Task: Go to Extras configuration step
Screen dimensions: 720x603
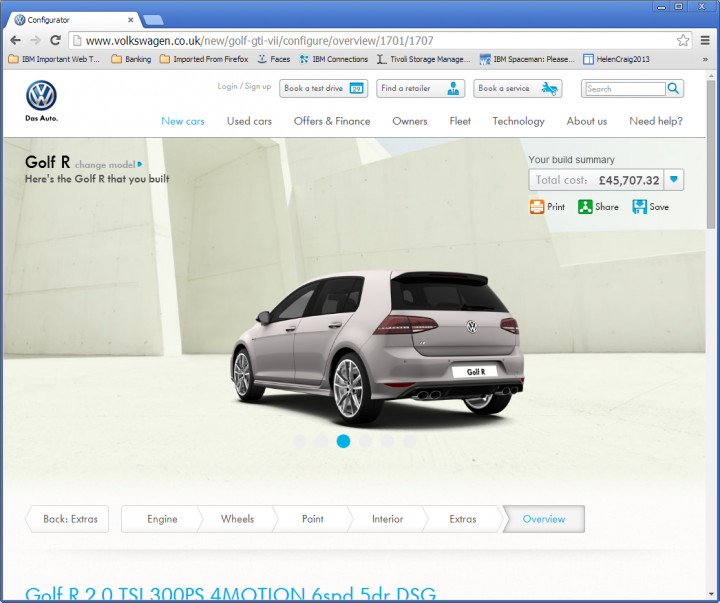Action: [463, 519]
